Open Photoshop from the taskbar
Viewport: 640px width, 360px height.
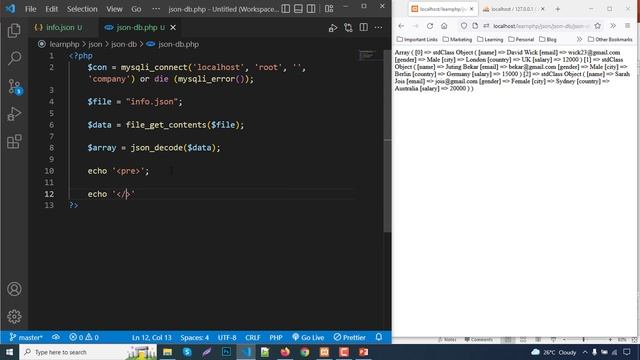pyautogui.click(x=226, y=352)
